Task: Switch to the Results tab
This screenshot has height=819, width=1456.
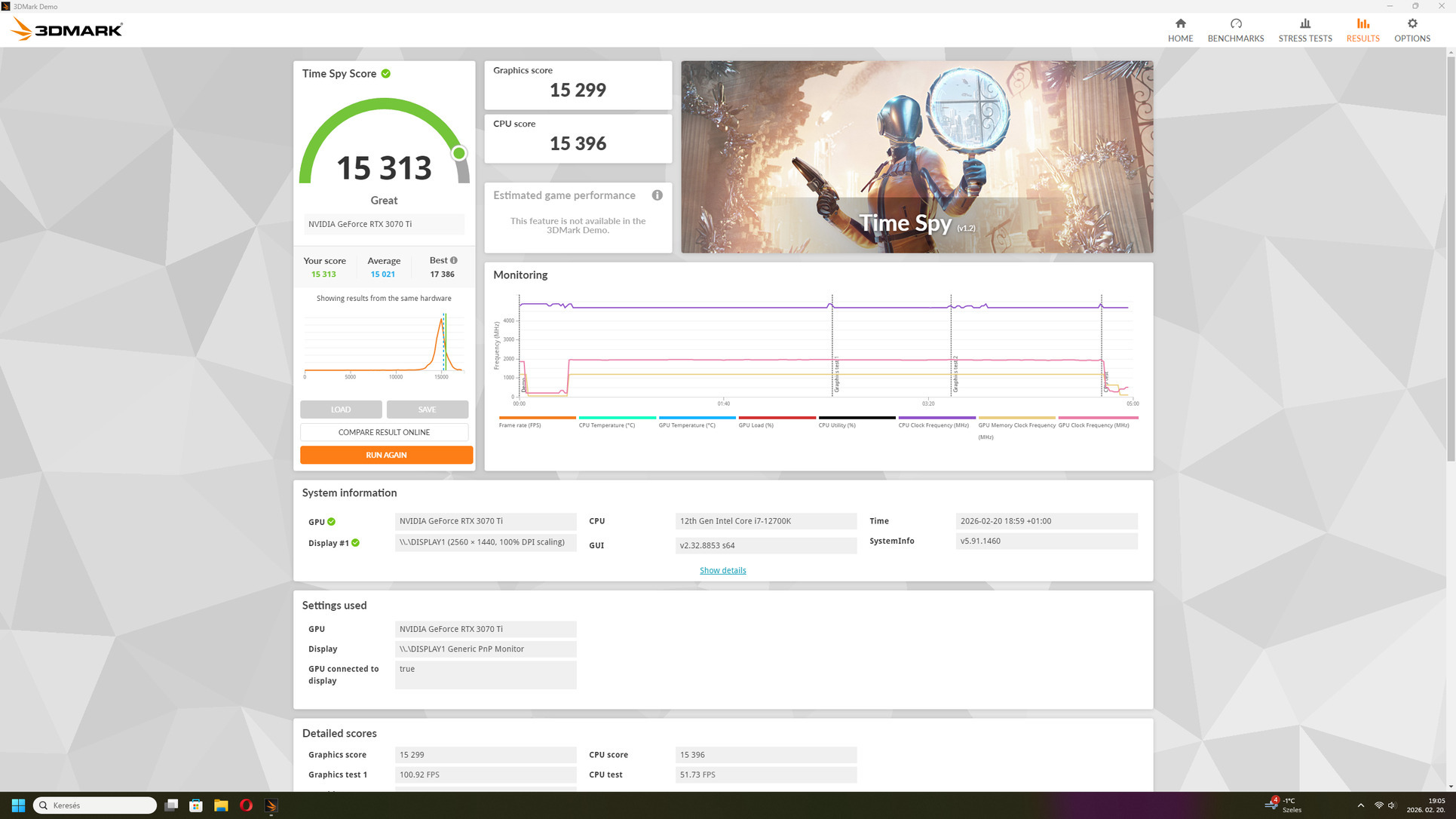Action: click(x=1363, y=30)
